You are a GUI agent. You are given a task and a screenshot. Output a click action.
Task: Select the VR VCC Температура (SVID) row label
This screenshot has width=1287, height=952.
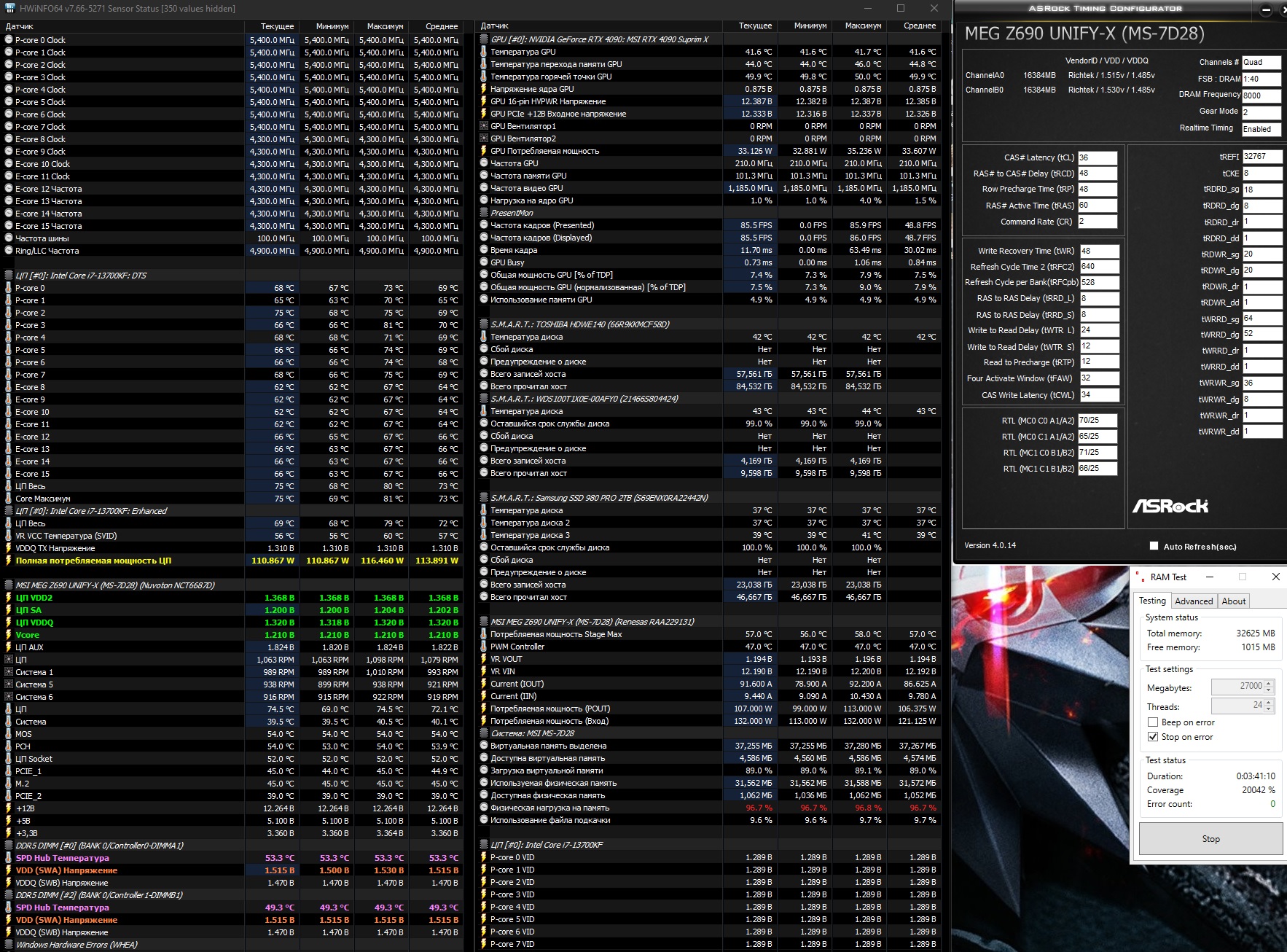(x=66, y=536)
